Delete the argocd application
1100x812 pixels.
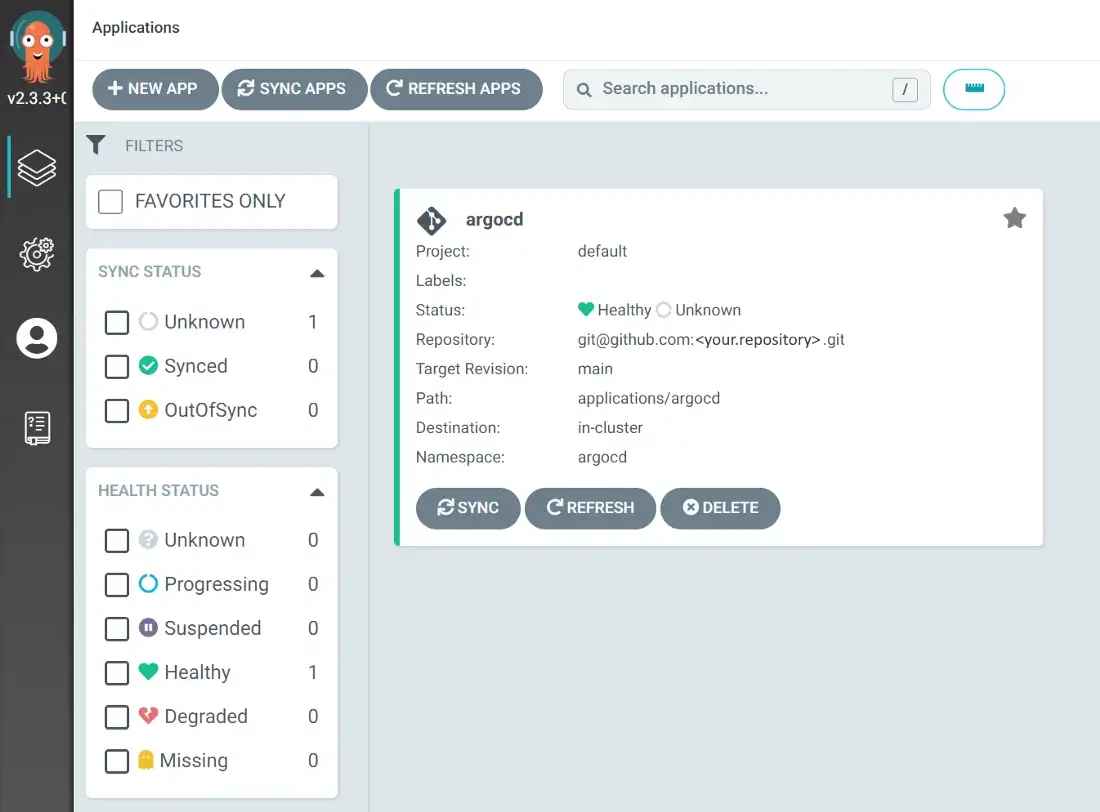click(720, 508)
